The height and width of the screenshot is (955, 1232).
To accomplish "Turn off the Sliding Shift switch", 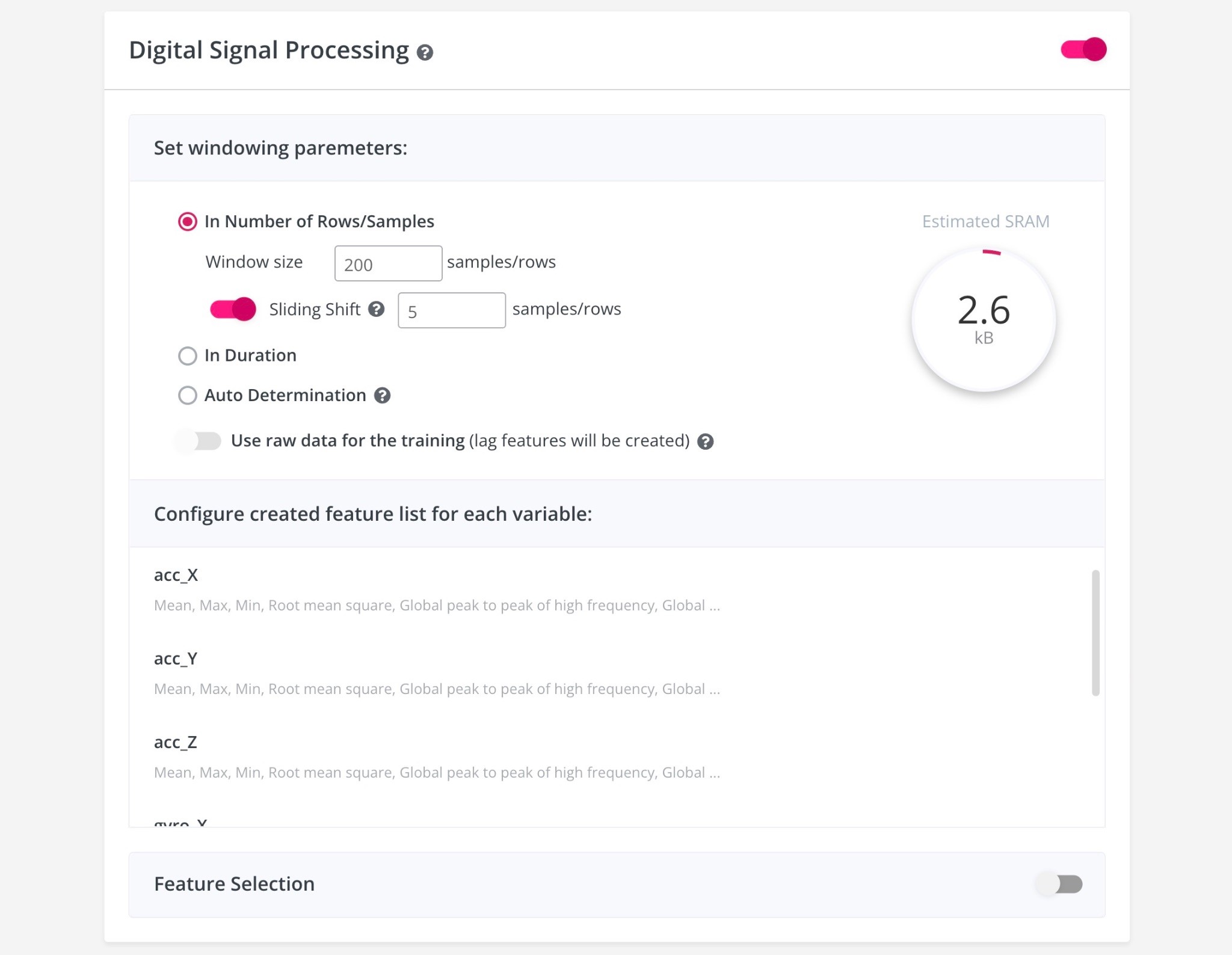I will 233,309.
